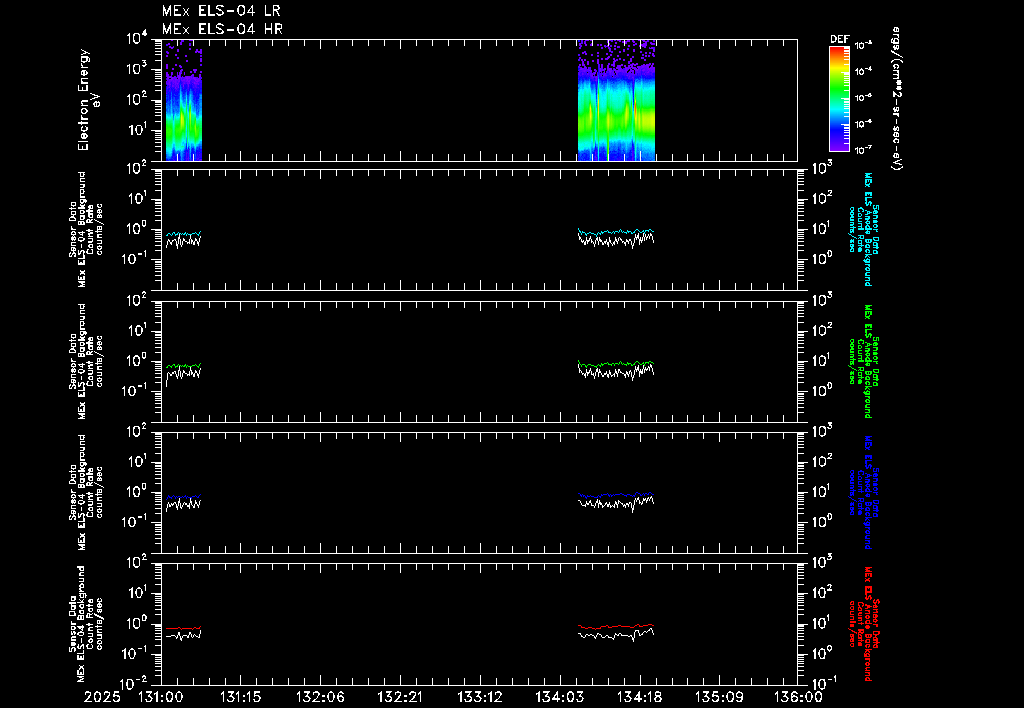Click the 10^4 tick on electron energy axis
Image resolution: width=1024 pixels, height=708 pixels.
pyautogui.click(x=137, y=39)
